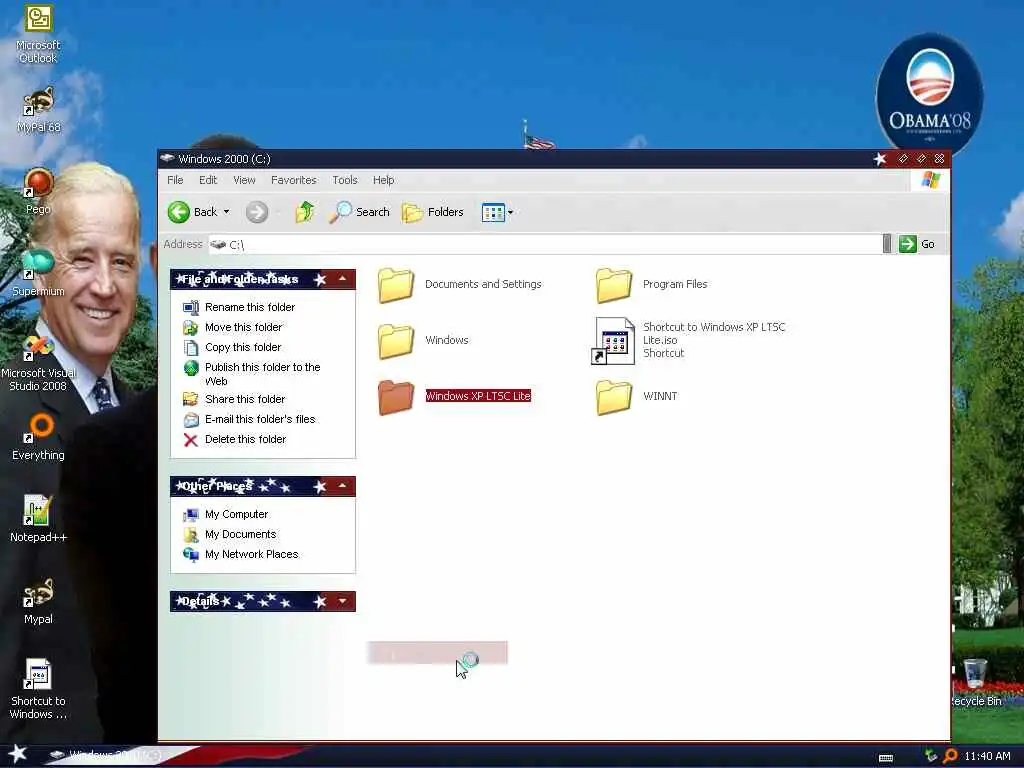Click the drive icon in title bar
Viewport: 1024px width, 768px height.
pyautogui.click(x=168, y=158)
